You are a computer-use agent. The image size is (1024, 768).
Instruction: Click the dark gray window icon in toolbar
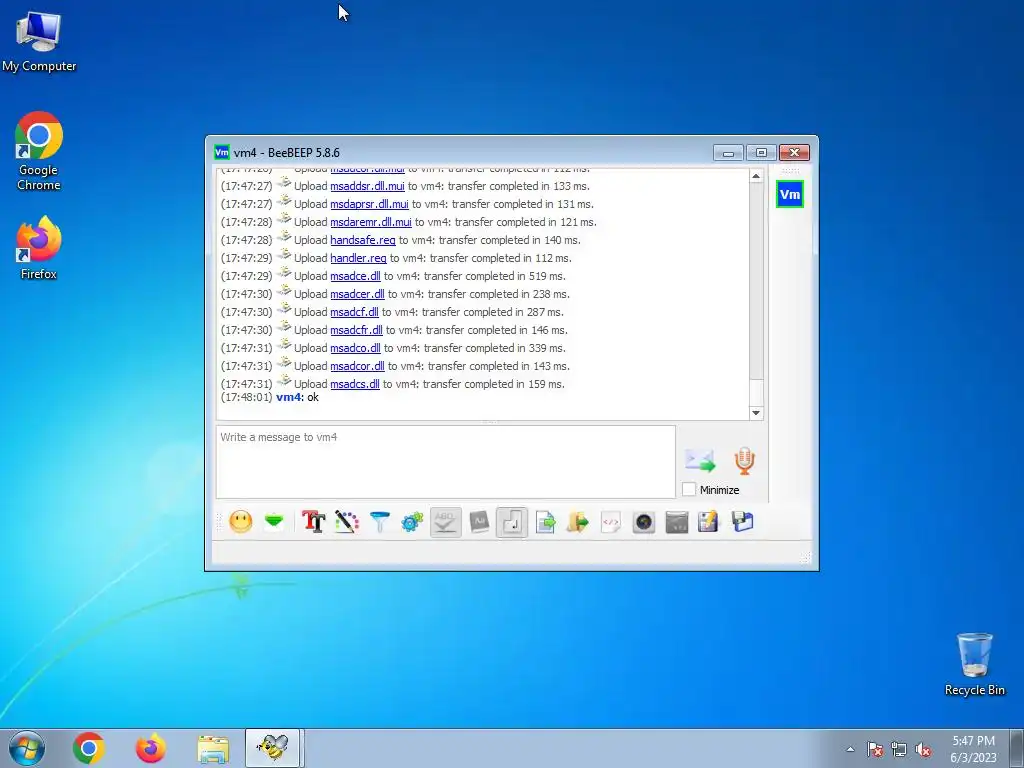point(677,522)
